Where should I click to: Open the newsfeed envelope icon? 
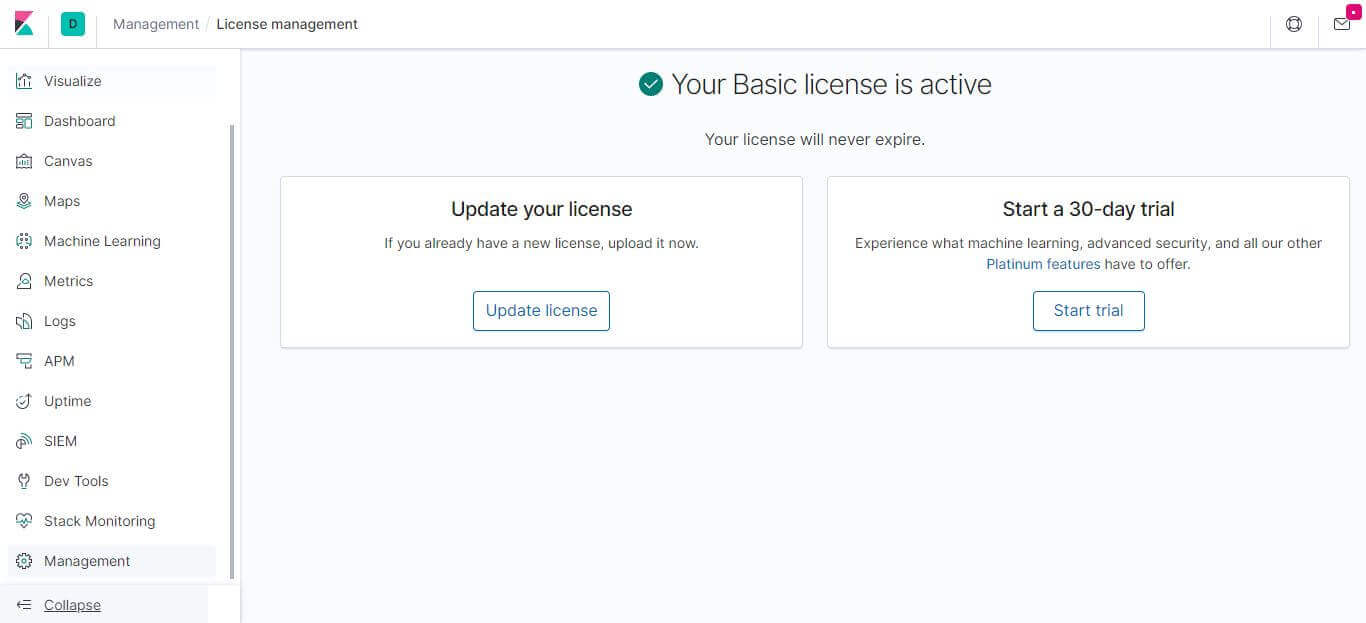pos(1342,26)
